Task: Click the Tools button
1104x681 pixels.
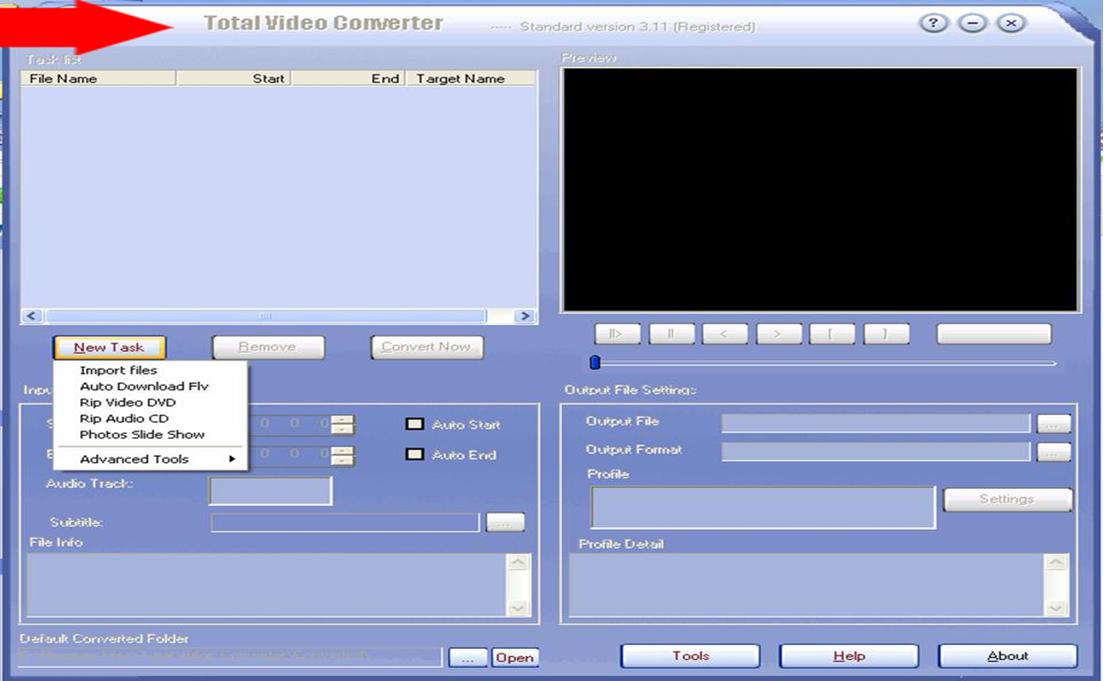Action: 691,656
